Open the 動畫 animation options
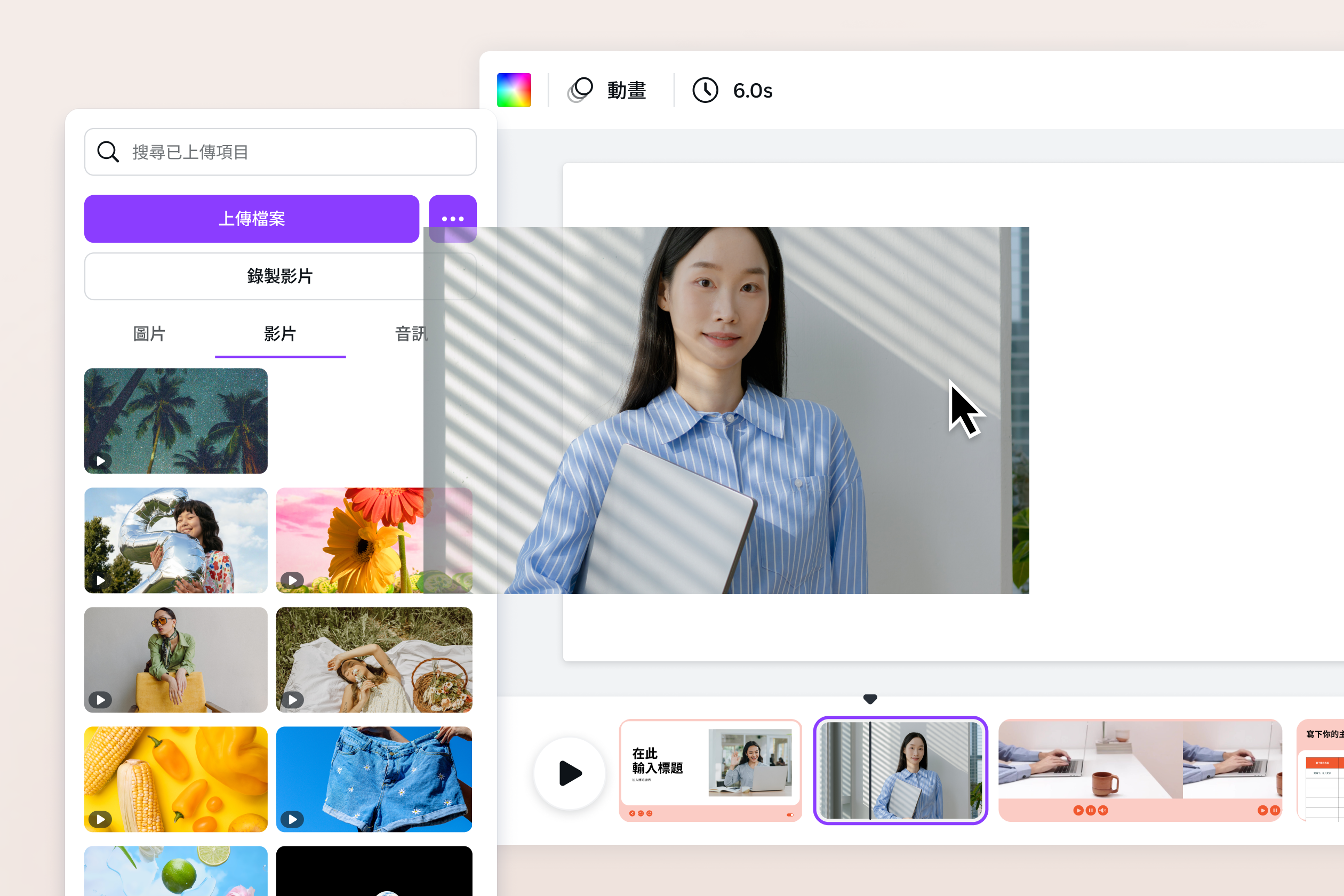1344x896 pixels. [626, 90]
